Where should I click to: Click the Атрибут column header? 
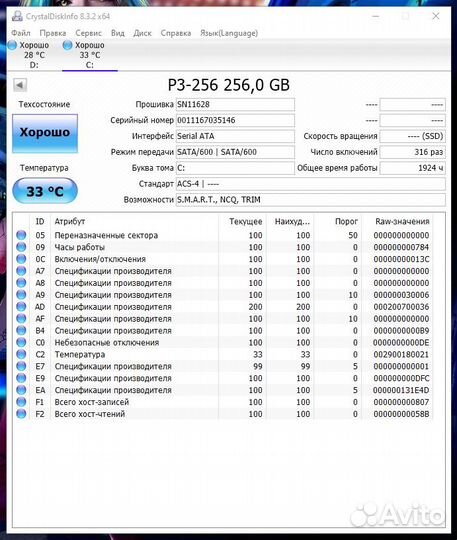point(134,221)
